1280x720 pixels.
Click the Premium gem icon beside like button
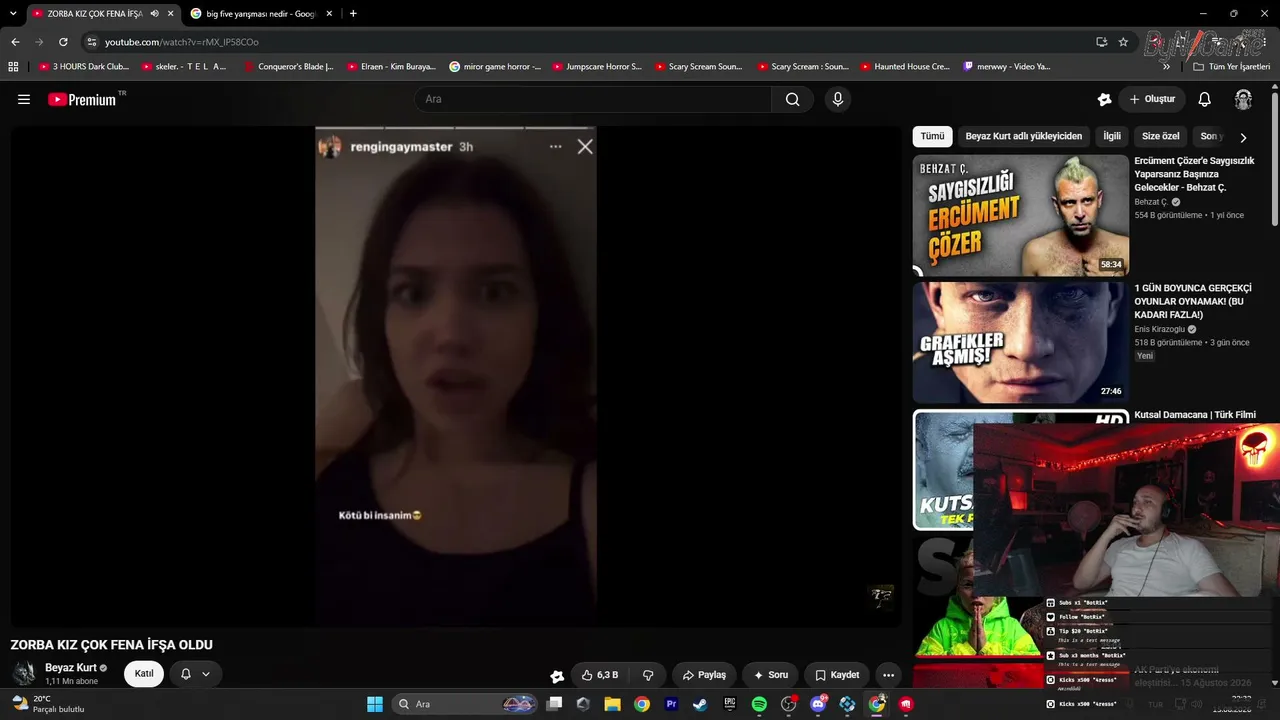pos(557,676)
